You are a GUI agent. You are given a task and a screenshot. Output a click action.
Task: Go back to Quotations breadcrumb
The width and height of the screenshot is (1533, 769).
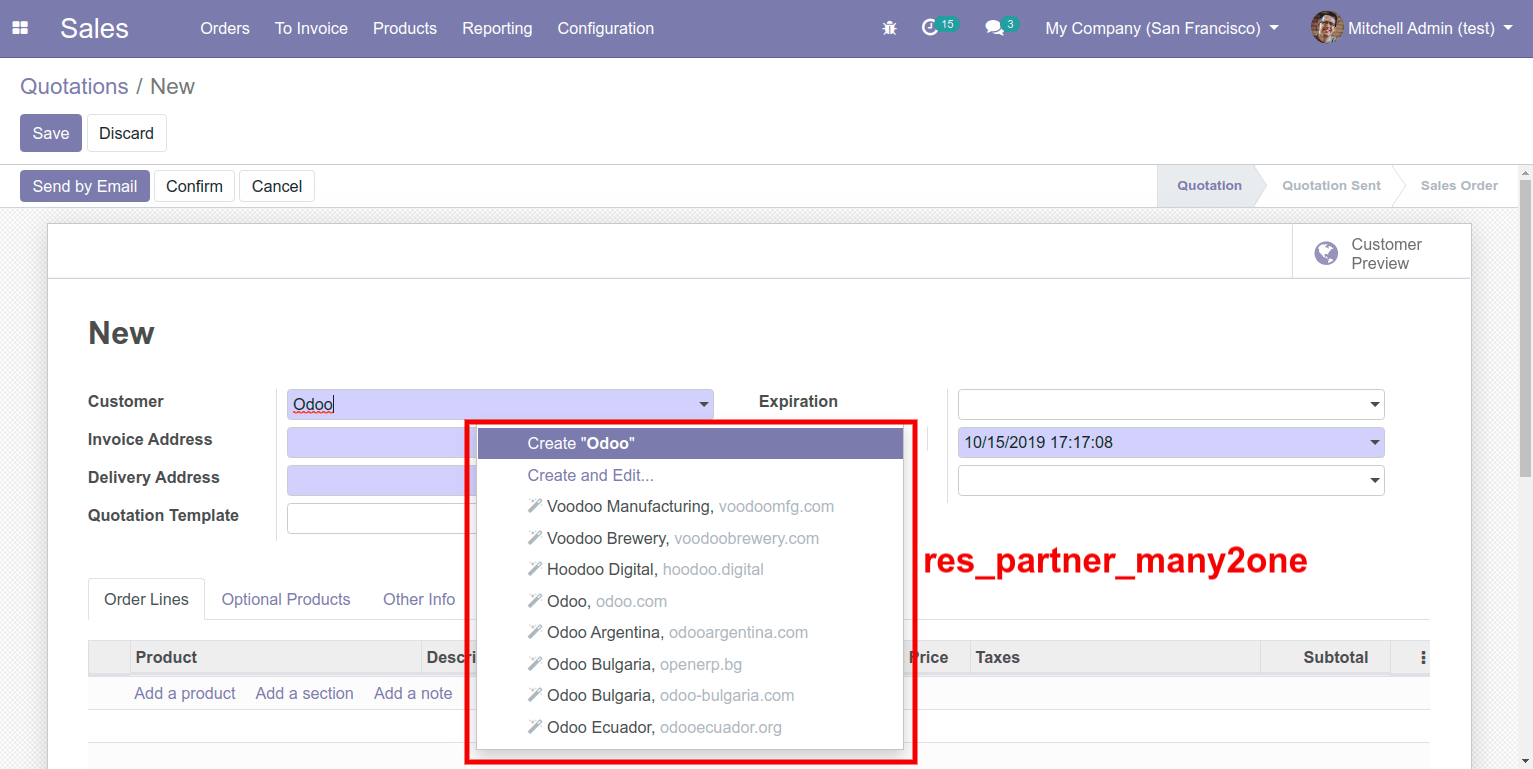pos(74,87)
